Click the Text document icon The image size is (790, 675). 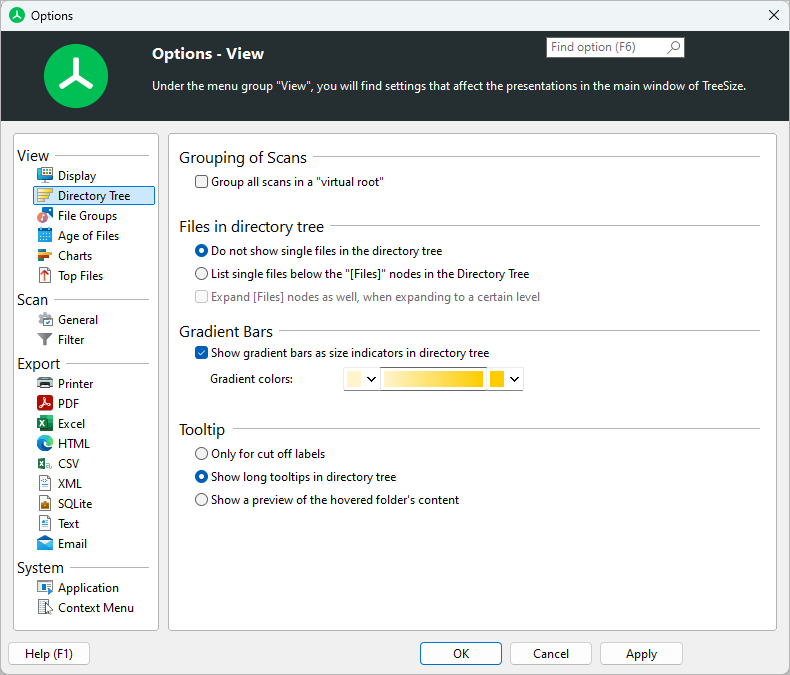pos(45,523)
